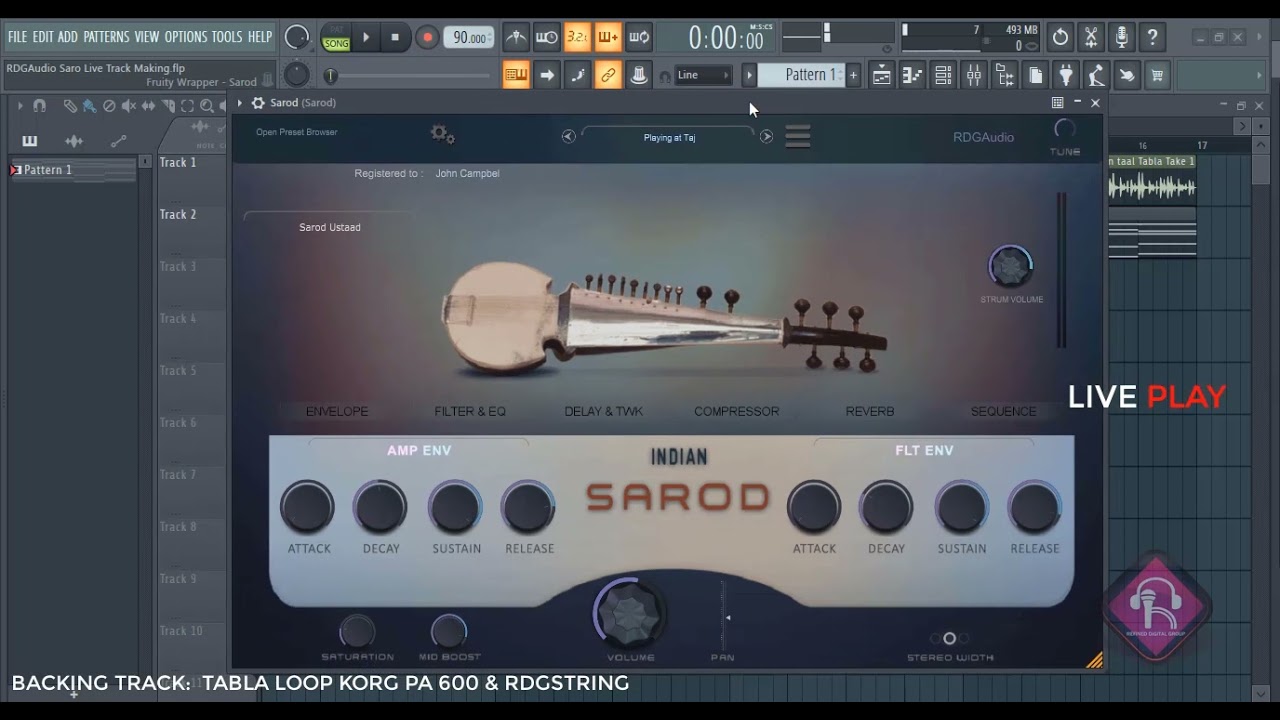Screen dimensions: 1280x720
Task: Toggle note/clip grouping link icon
Action: [x=608, y=75]
